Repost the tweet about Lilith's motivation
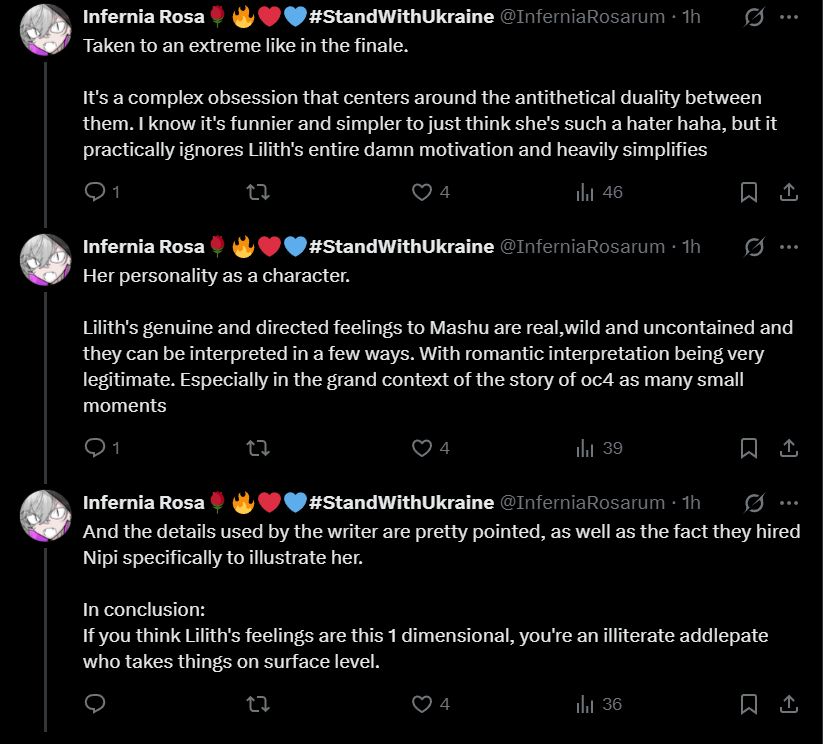Image resolution: width=823 pixels, height=744 pixels. point(258,192)
